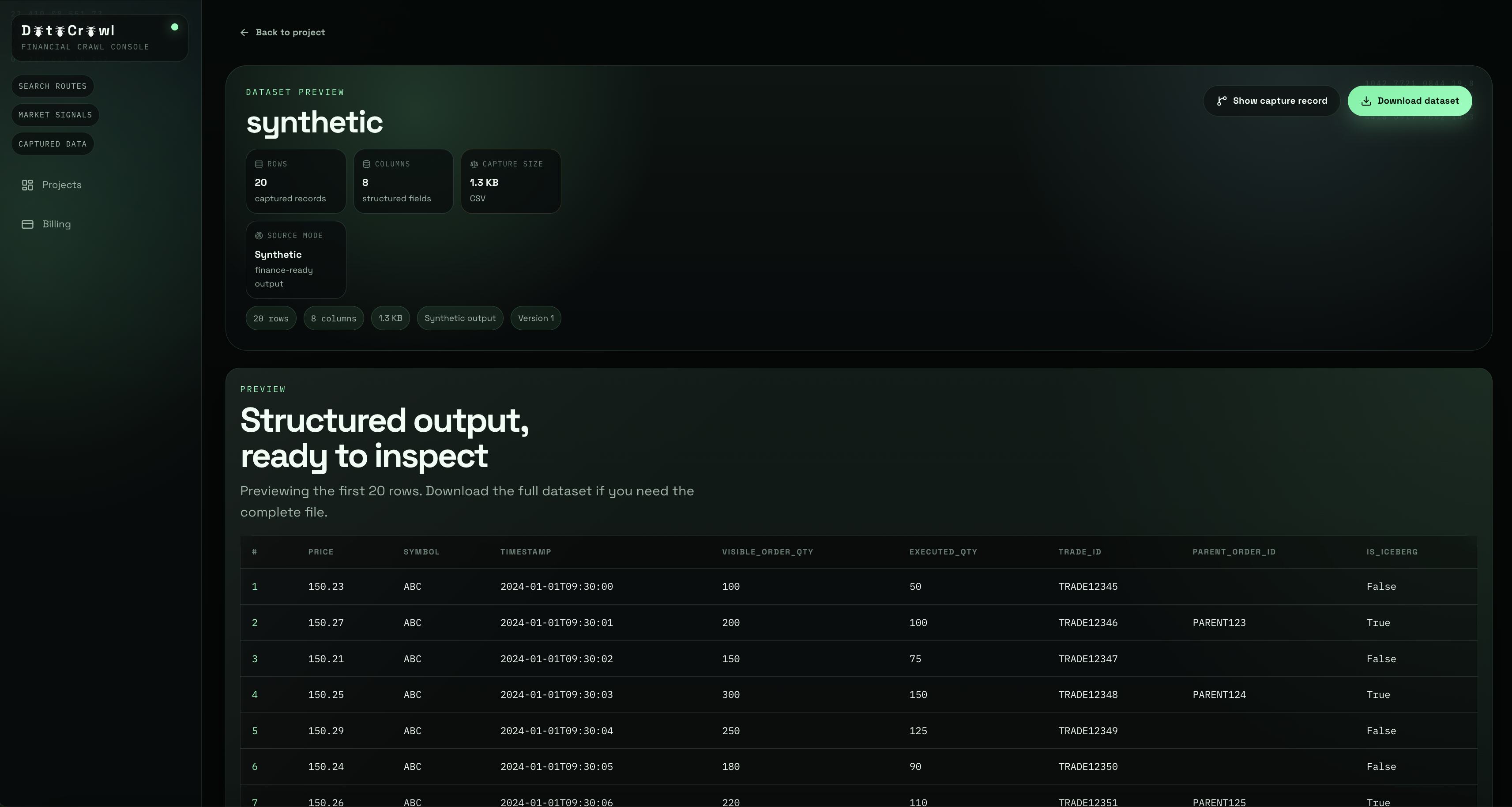
Task: Click the Projects grid icon
Action: pyautogui.click(x=28, y=185)
